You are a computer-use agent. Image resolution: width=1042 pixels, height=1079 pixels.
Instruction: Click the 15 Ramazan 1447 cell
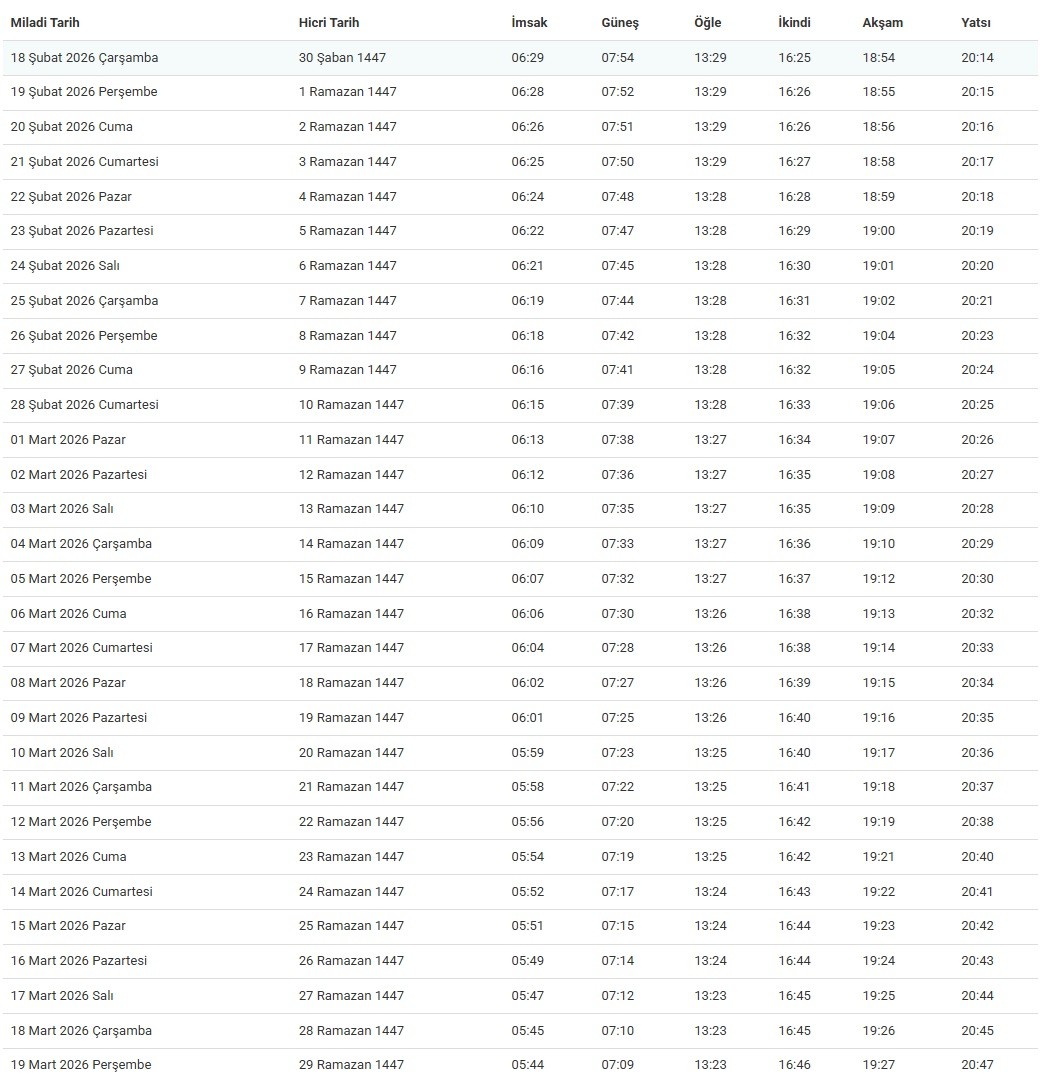click(351, 579)
